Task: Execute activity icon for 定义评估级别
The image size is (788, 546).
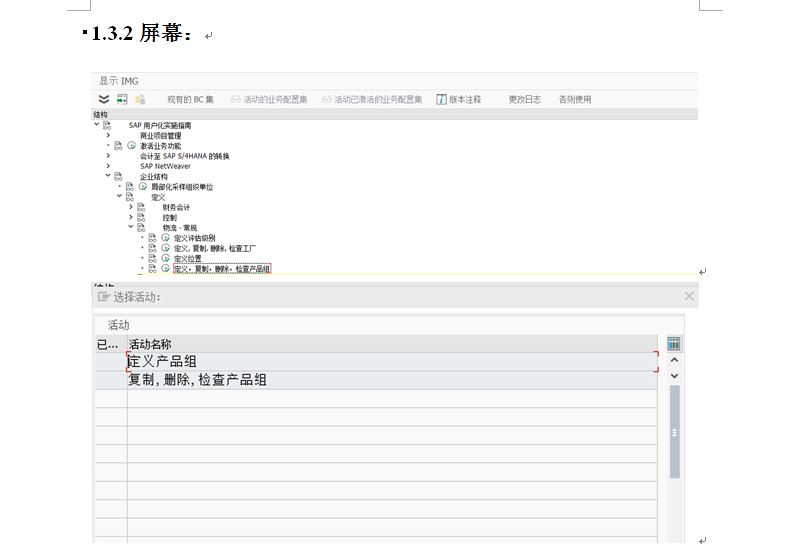Action: tap(165, 238)
